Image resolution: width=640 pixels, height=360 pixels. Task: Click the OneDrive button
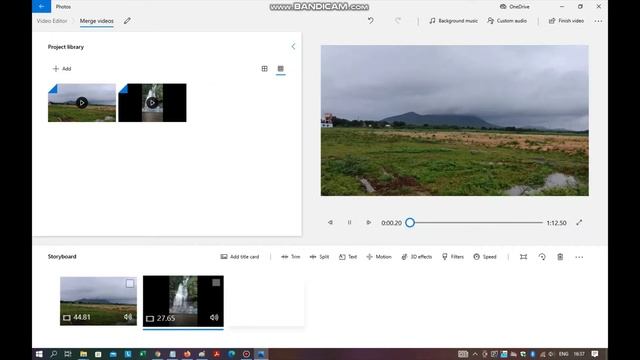point(515,7)
